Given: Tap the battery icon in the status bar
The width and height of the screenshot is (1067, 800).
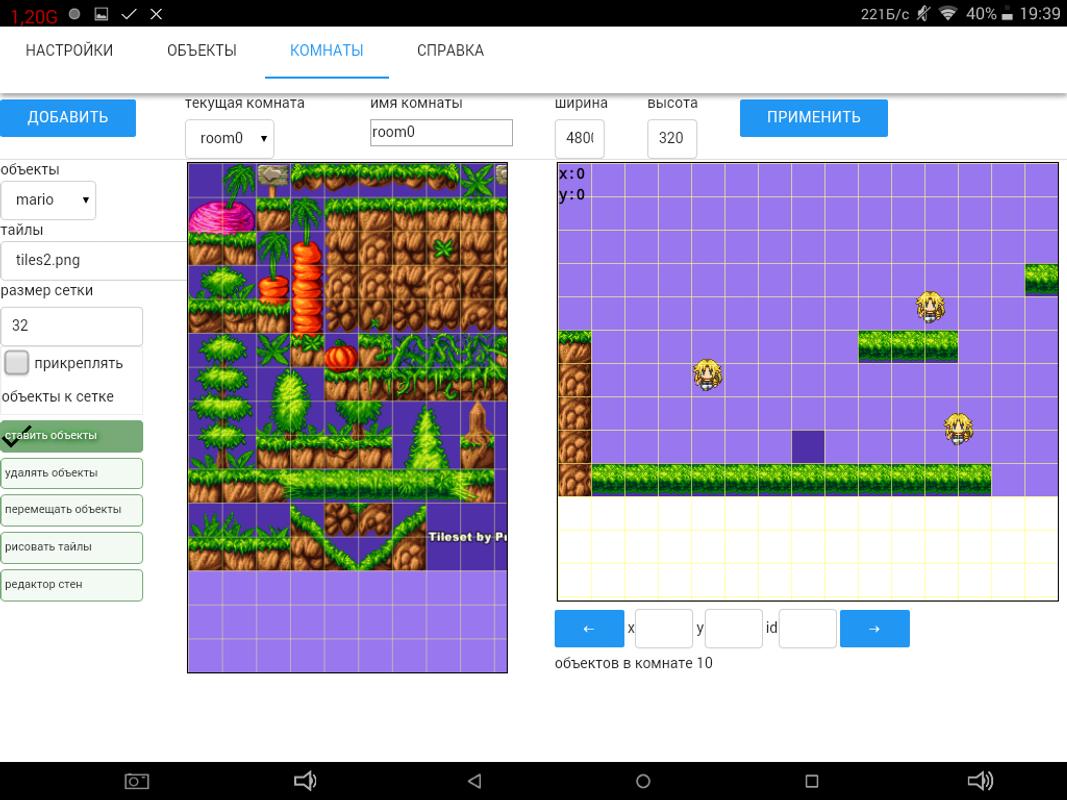Looking at the screenshot, I should 1007,14.
